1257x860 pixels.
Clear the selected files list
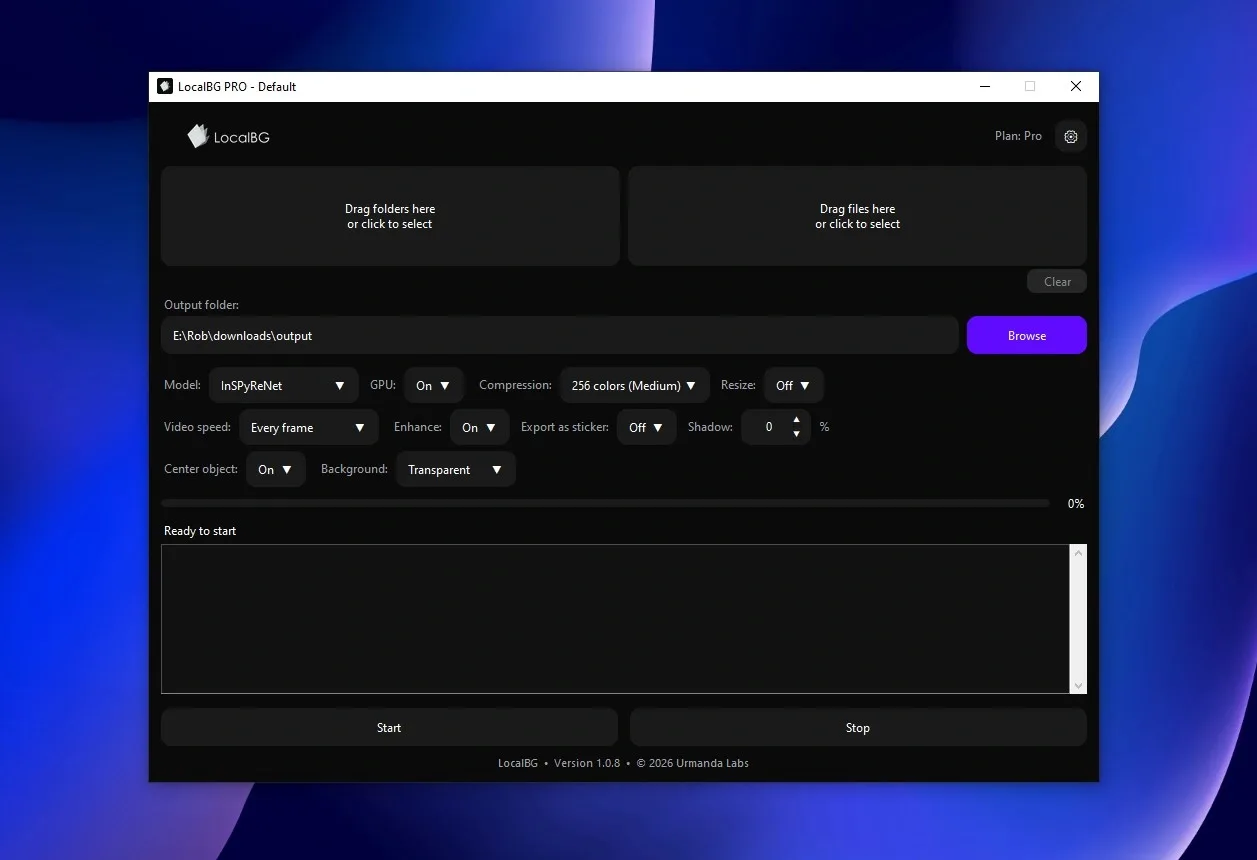click(x=1057, y=282)
